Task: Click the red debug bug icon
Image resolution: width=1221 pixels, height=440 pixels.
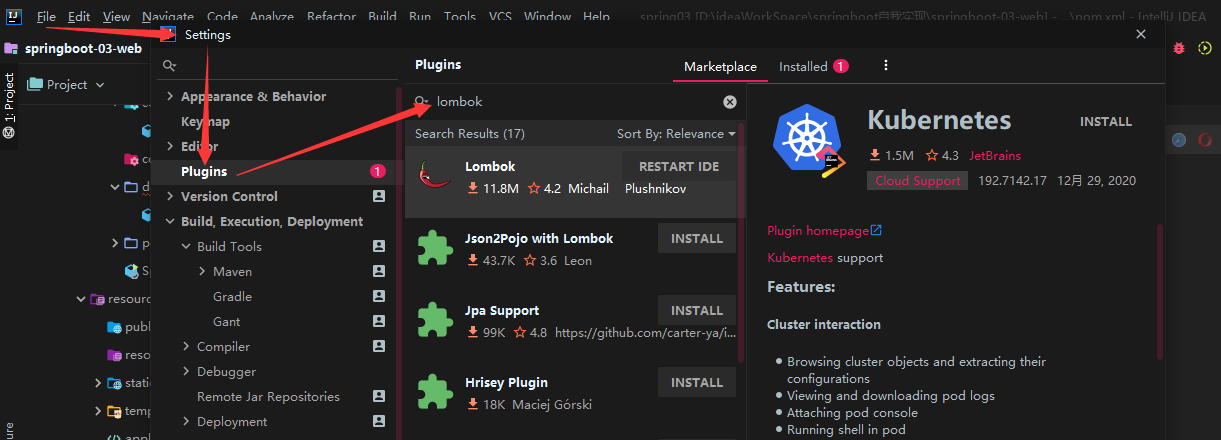Action: point(1179,48)
